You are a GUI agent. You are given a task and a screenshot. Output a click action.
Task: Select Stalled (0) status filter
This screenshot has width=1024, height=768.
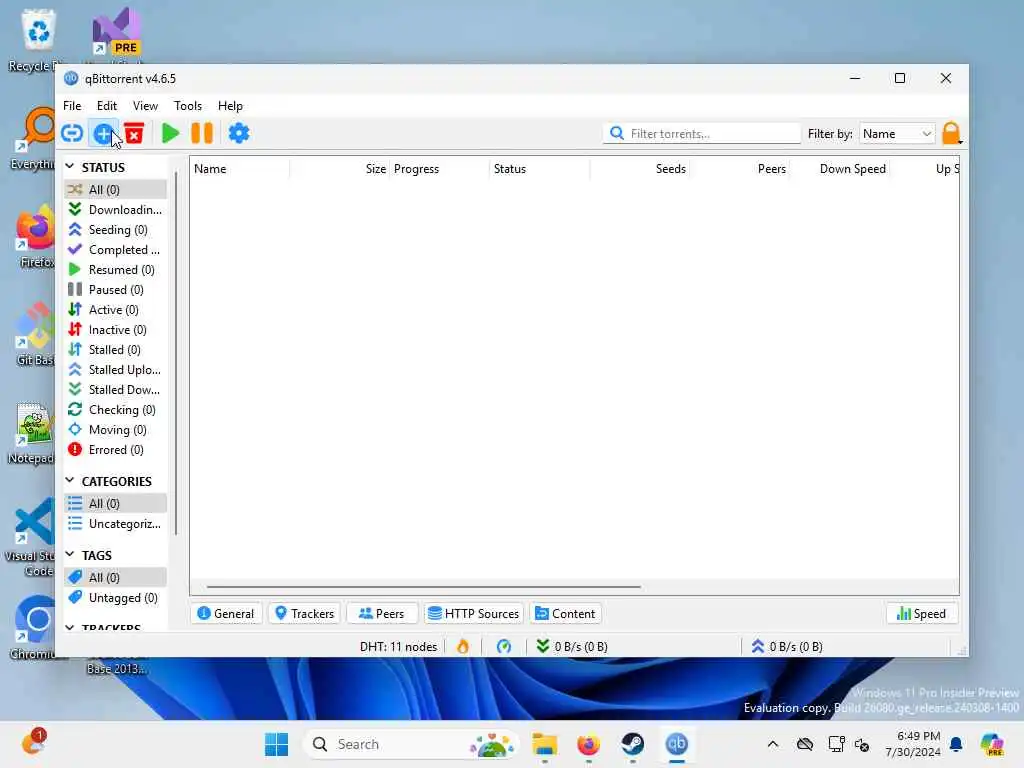pos(116,350)
